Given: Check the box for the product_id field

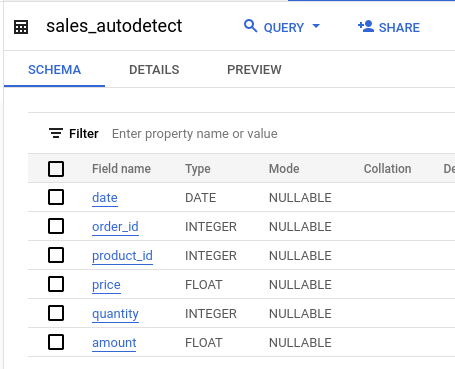Looking at the screenshot, I should coord(56,255).
